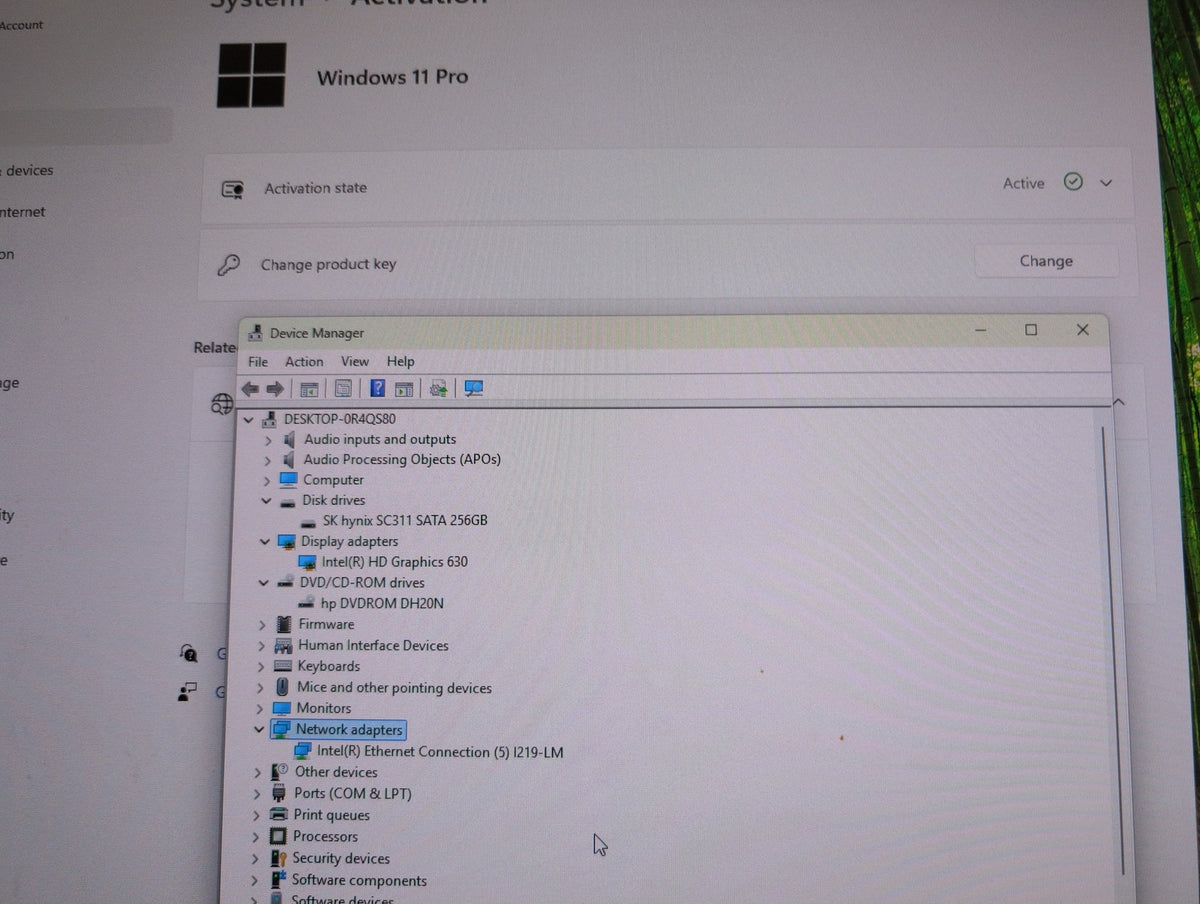
Task: Click the Keyboards category icon
Action: pos(282,667)
